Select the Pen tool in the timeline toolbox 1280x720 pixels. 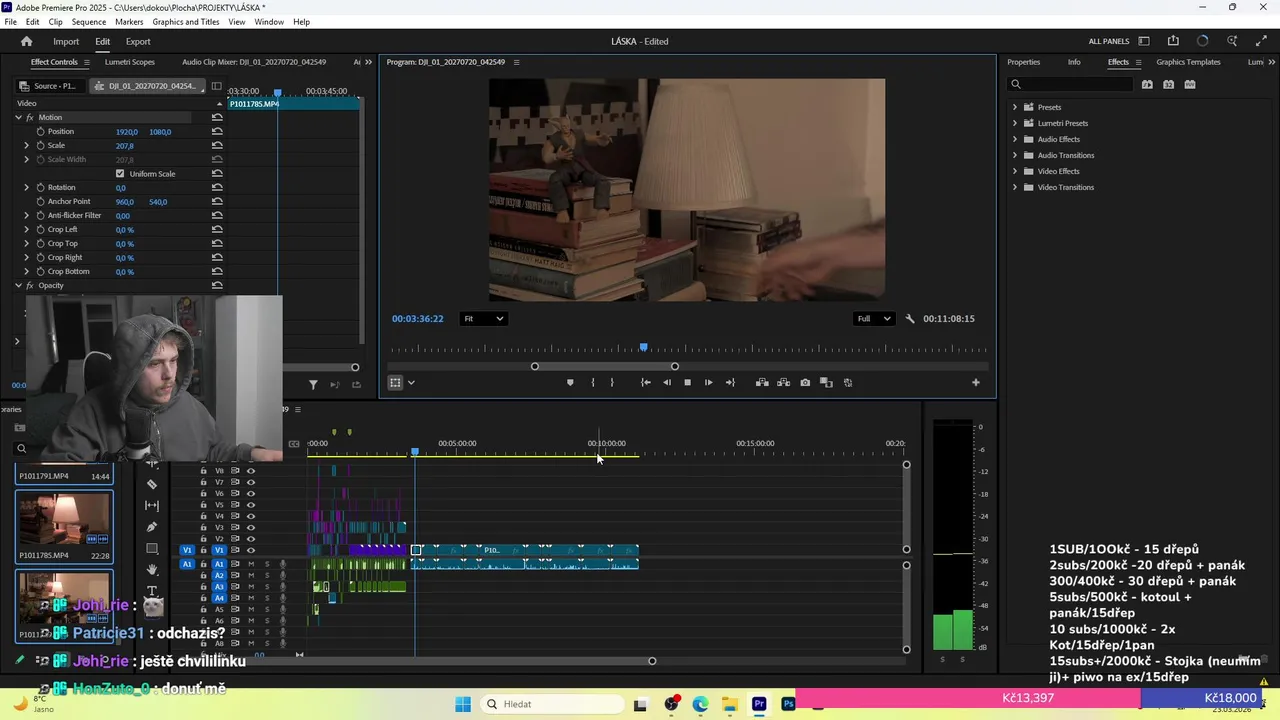point(152,527)
